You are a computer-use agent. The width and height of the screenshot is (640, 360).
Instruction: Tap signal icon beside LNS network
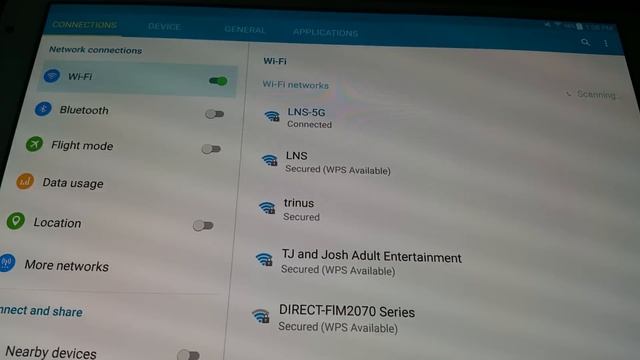(270, 160)
